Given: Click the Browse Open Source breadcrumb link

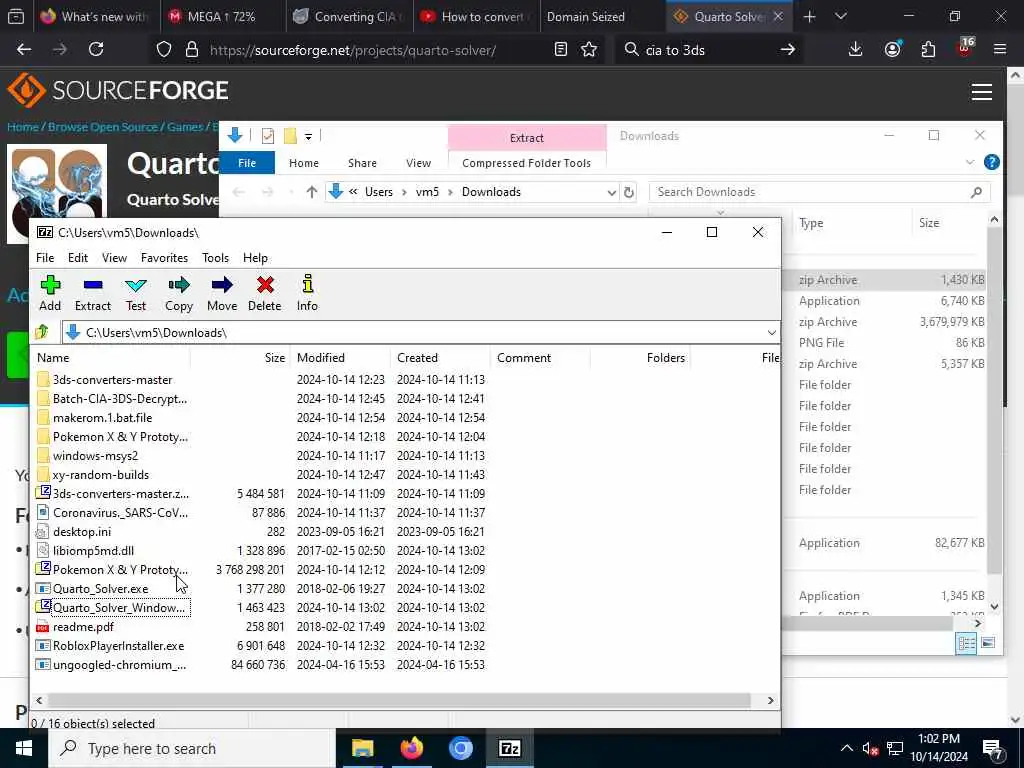Looking at the screenshot, I should 103,127.
